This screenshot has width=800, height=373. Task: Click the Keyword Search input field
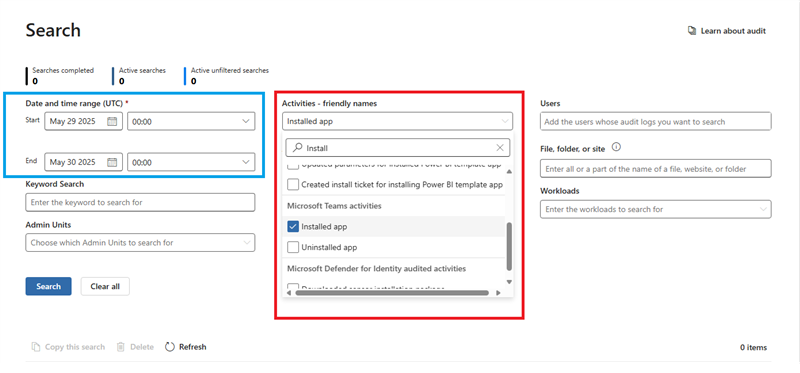pyautogui.click(x=140, y=203)
